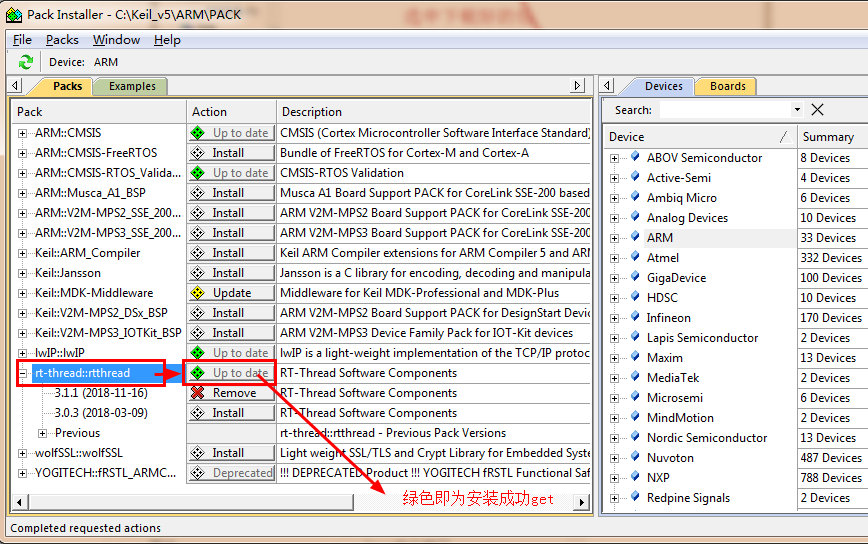Click the chip icon beside Maxim
Image resolution: width=868 pixels, height=544 pixels.
(636, 358)
